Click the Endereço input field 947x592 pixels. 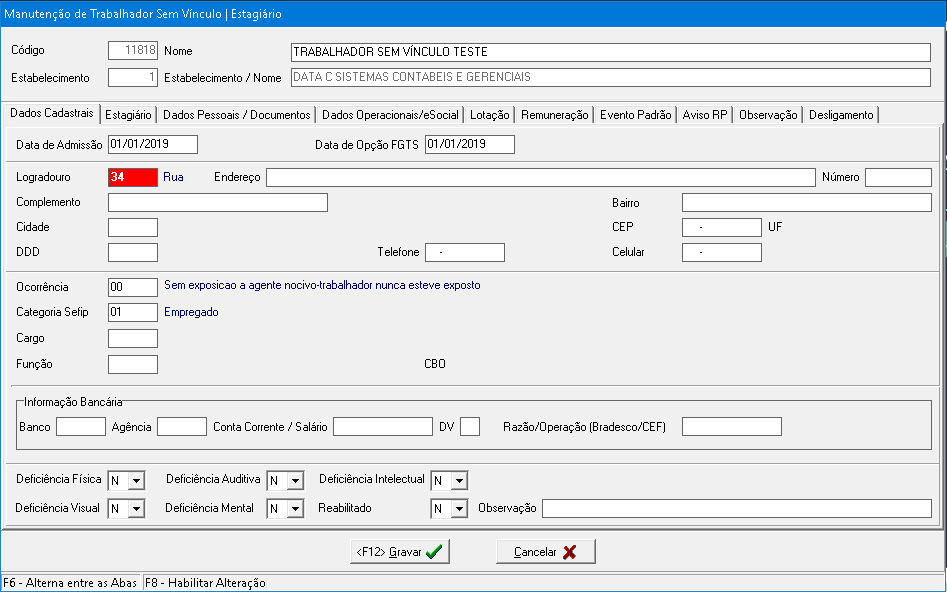point(541,177)
